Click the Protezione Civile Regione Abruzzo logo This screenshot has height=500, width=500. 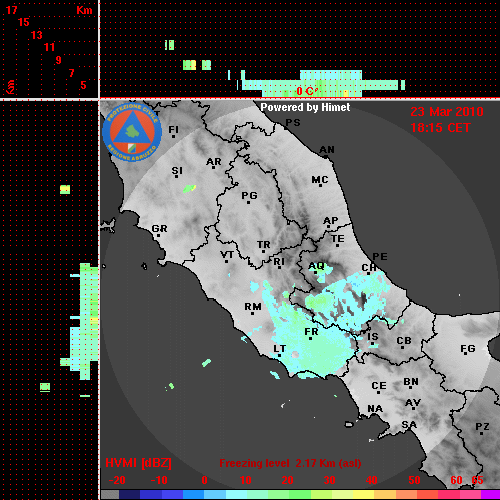click(132, 132)
